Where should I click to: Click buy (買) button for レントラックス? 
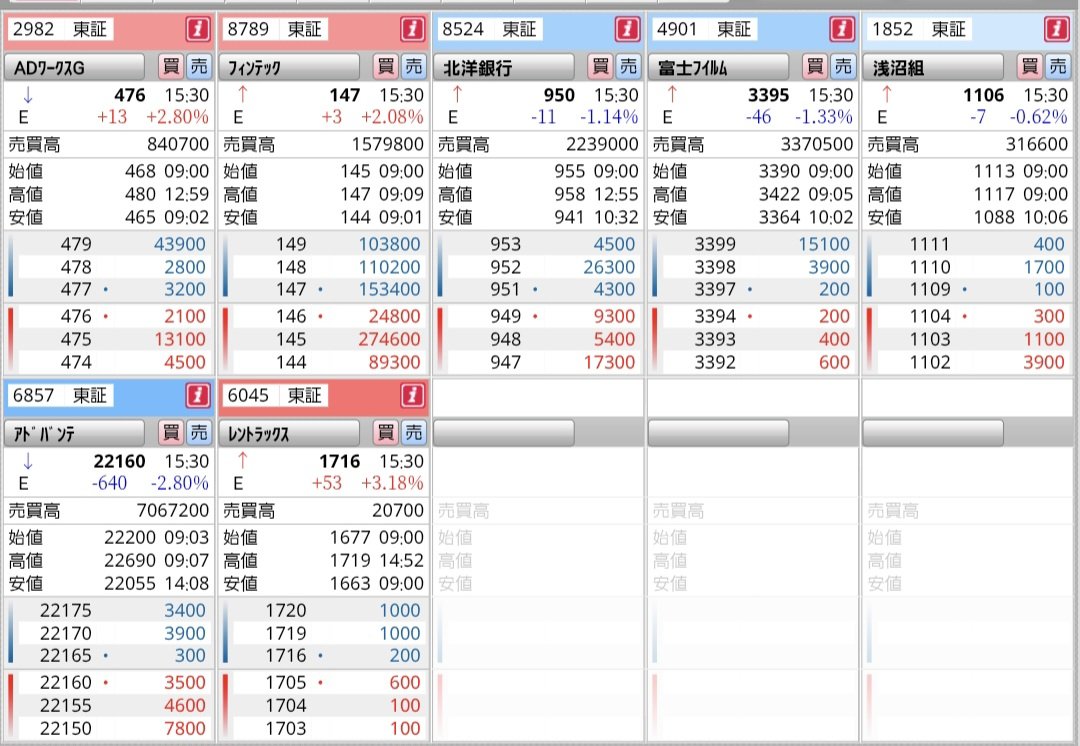386,433
